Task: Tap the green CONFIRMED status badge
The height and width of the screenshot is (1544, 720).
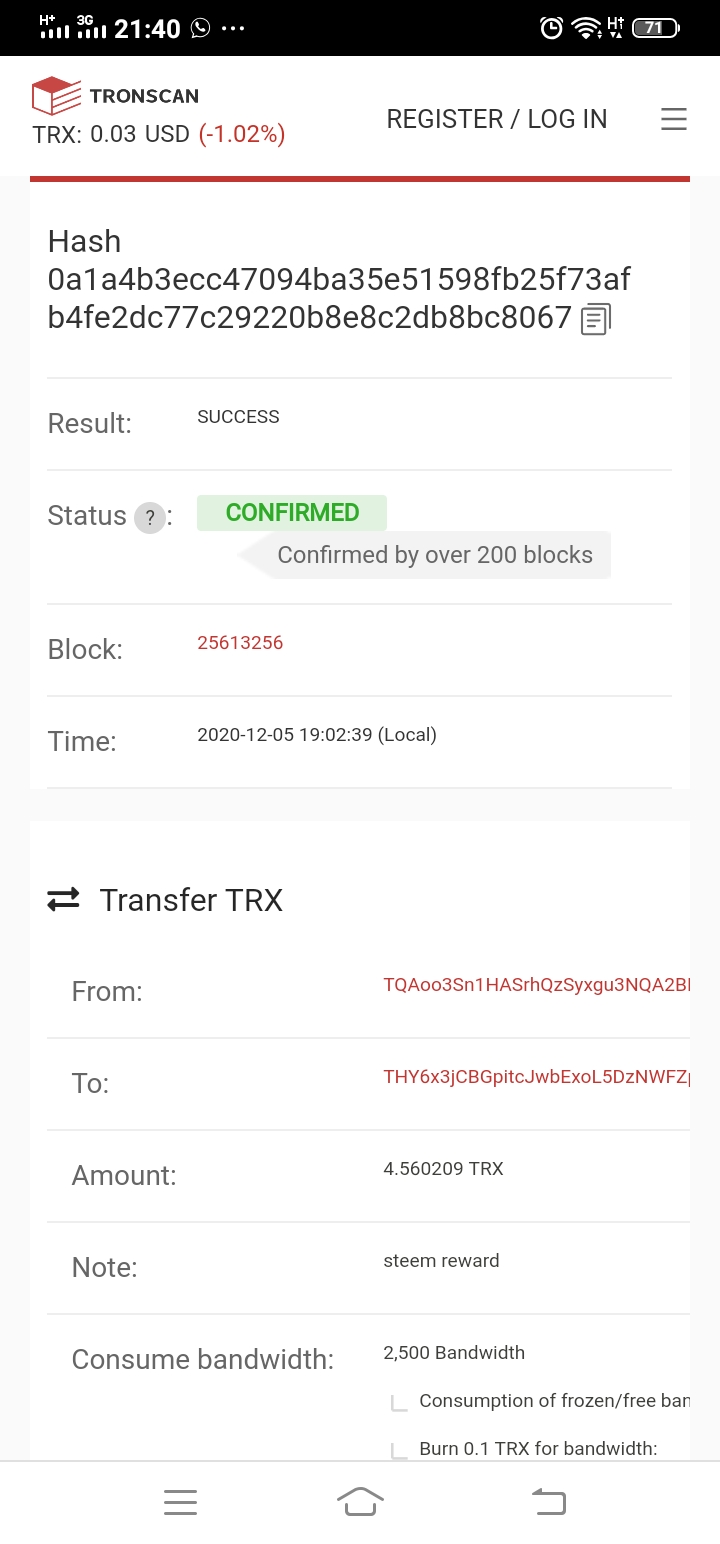Action: click(292, 513)
